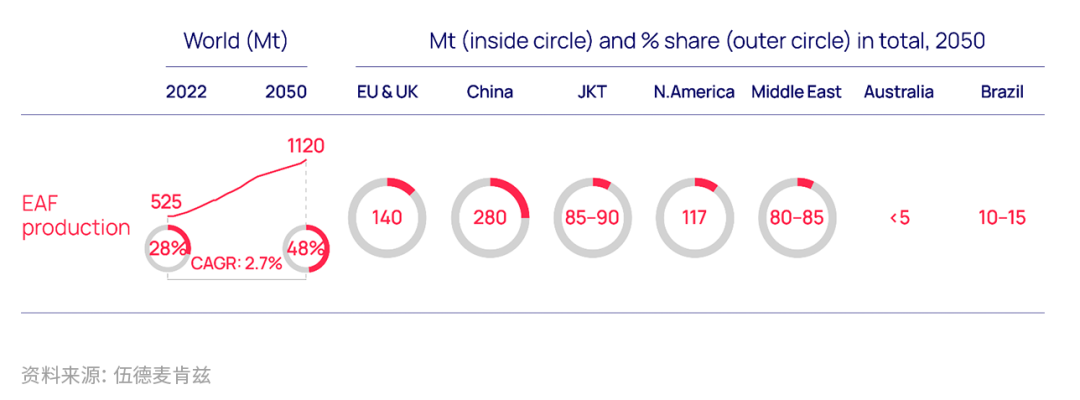The image size is (1080, 400).
Task: Click the Australia column header
Action: pyautogui.click(x=899, y=92)
